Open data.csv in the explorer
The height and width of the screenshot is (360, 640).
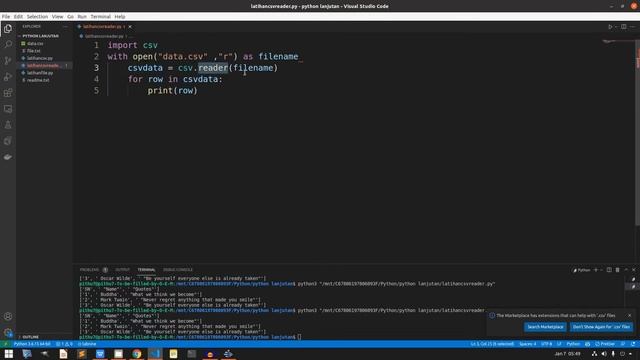[35, 43]
